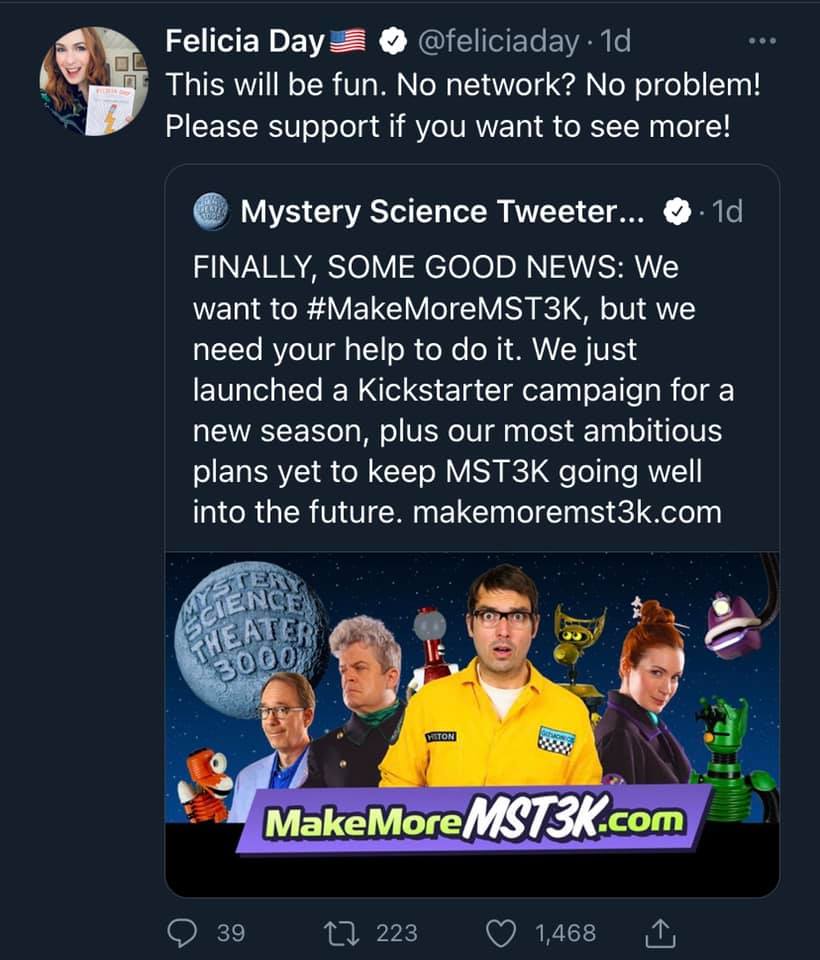Screen dimensions: 820x960
Task: Click the quoted tweet's 1d timestamp
Action: (x=729, y=212)
